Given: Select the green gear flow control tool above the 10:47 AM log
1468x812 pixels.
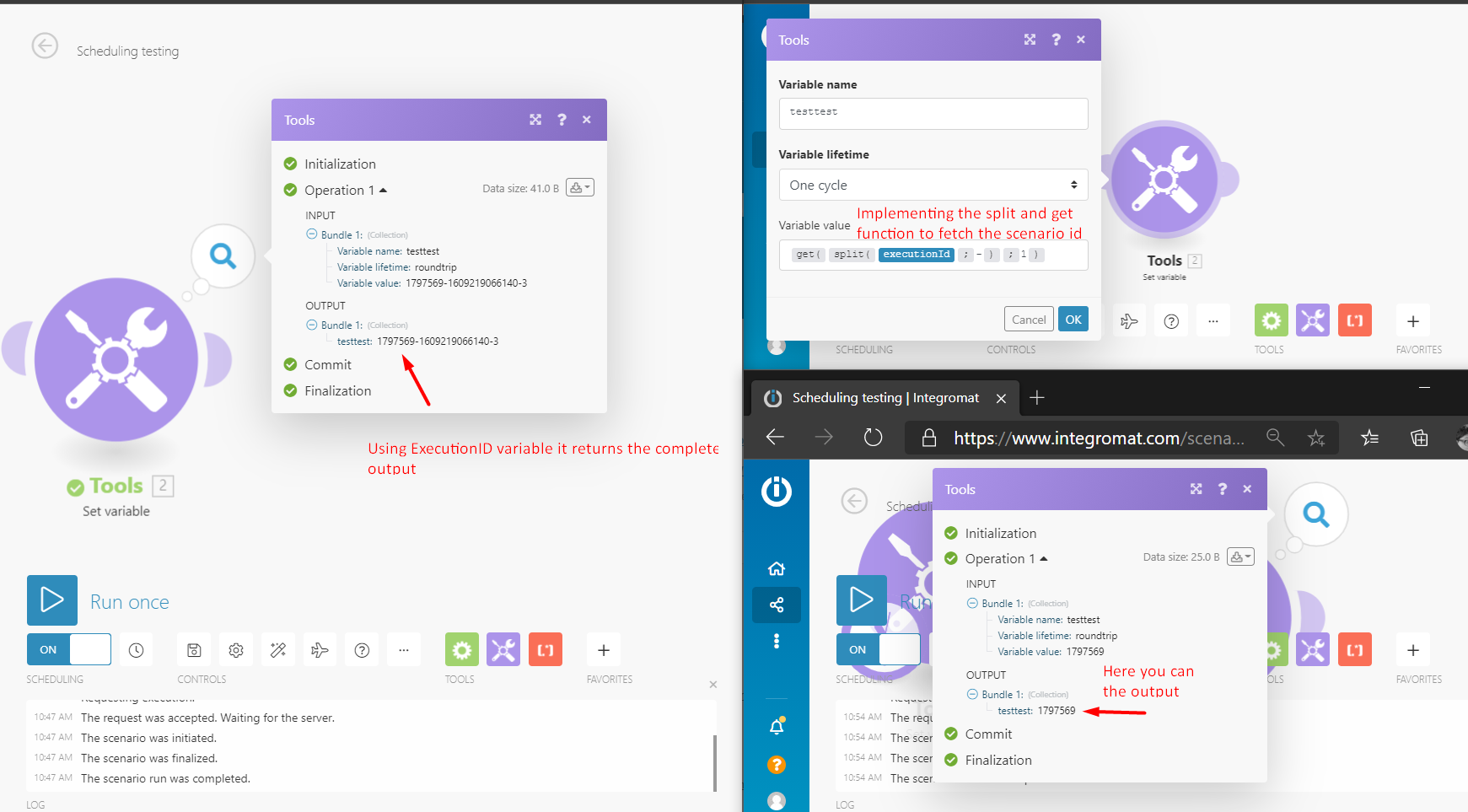Looking at the screenshot, I should point(462,649).
